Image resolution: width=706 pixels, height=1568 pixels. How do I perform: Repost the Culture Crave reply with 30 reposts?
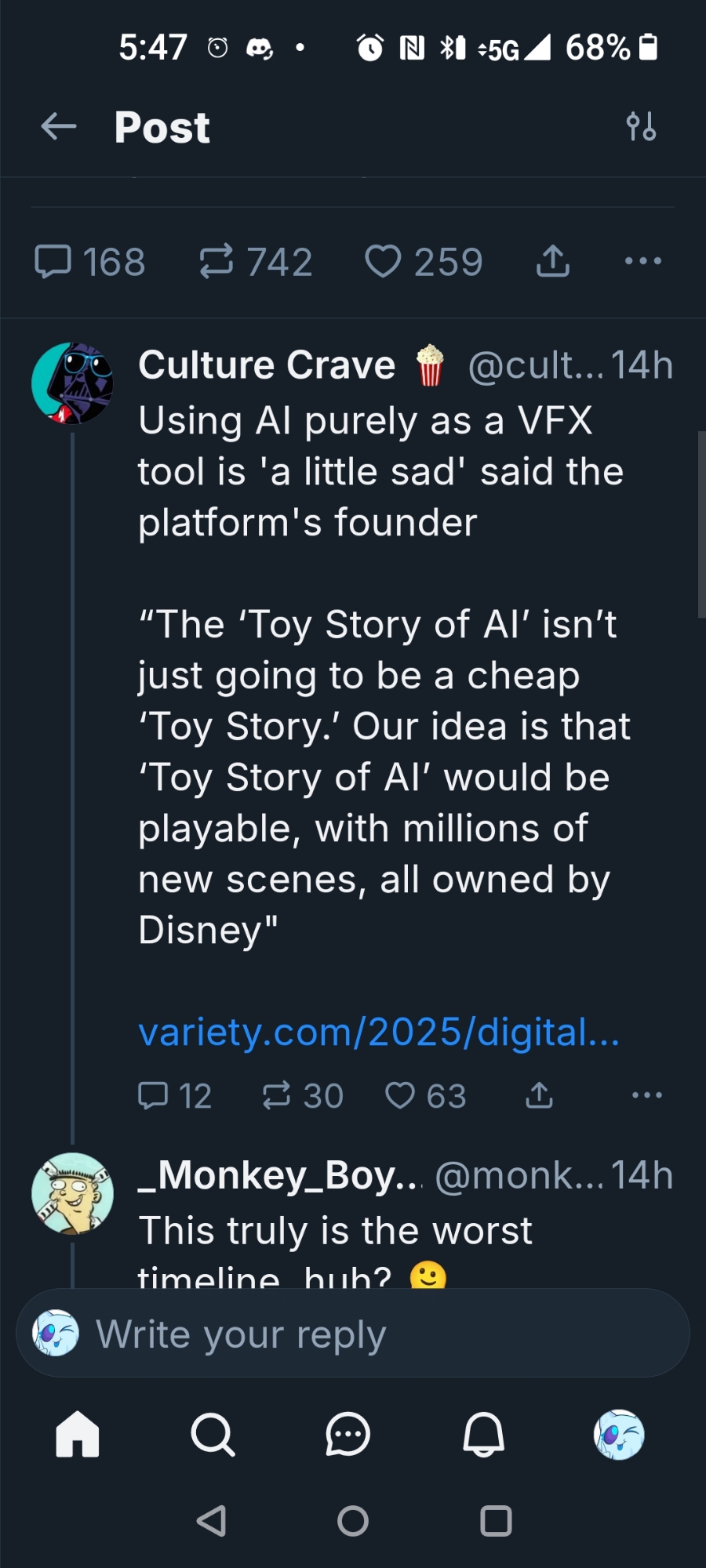(x=276, y=1095)
